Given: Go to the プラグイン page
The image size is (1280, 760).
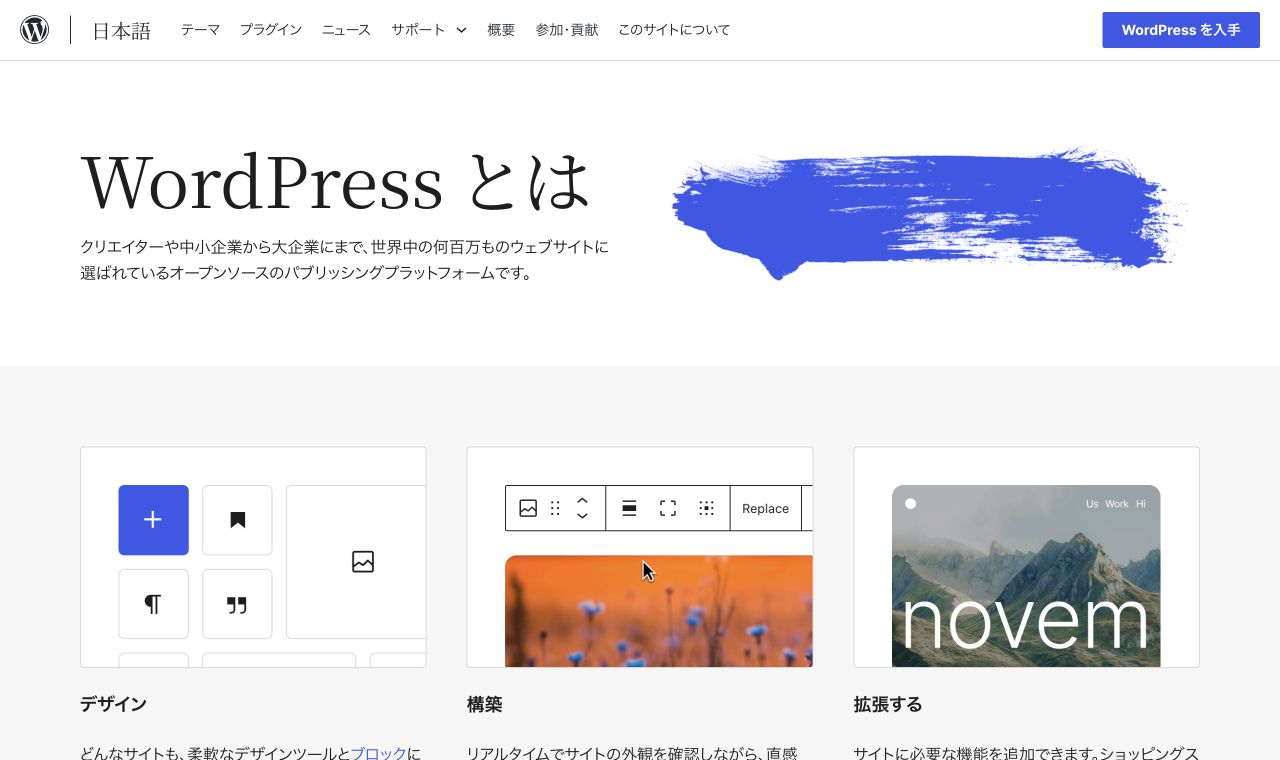Looking at the screenshot, I should [271, 30].
